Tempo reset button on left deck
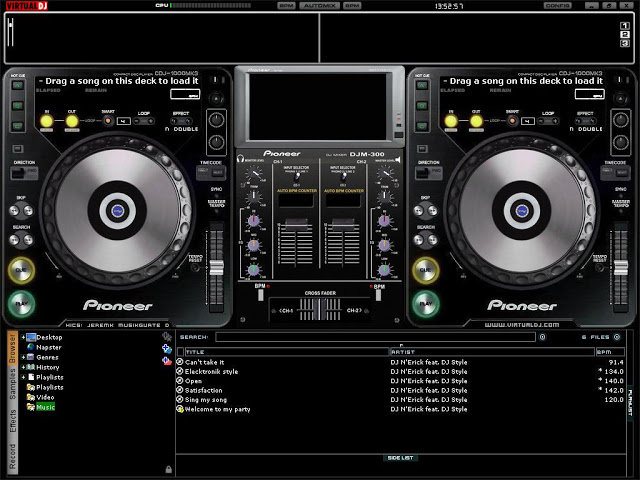640x480 pixels. tap(196, 268)
